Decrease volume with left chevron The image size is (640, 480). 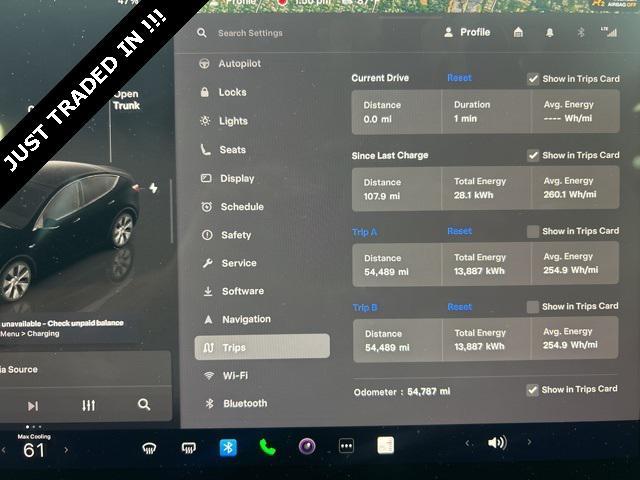(x=468, y=443)
